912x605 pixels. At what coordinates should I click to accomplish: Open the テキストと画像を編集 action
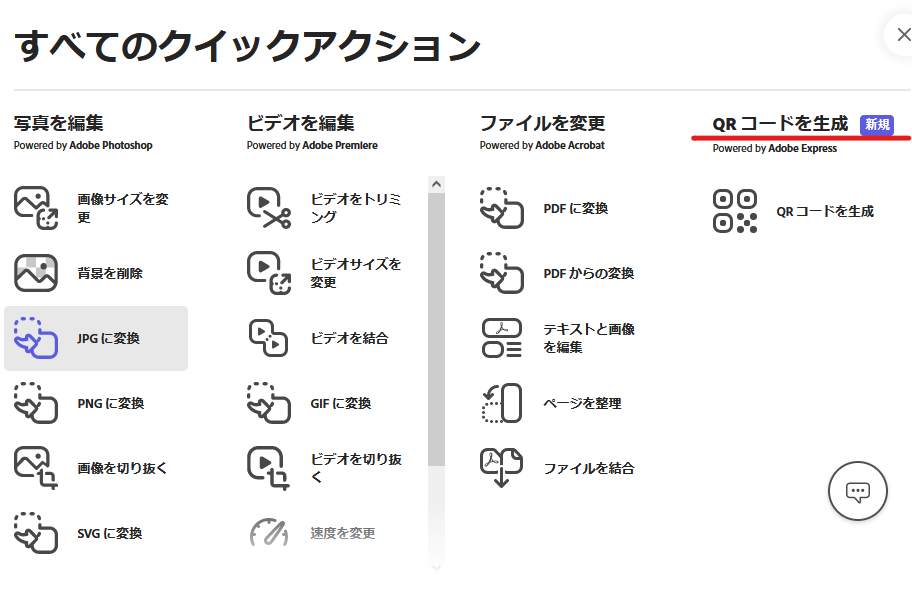pyautogui.click(x=503, y=337)
